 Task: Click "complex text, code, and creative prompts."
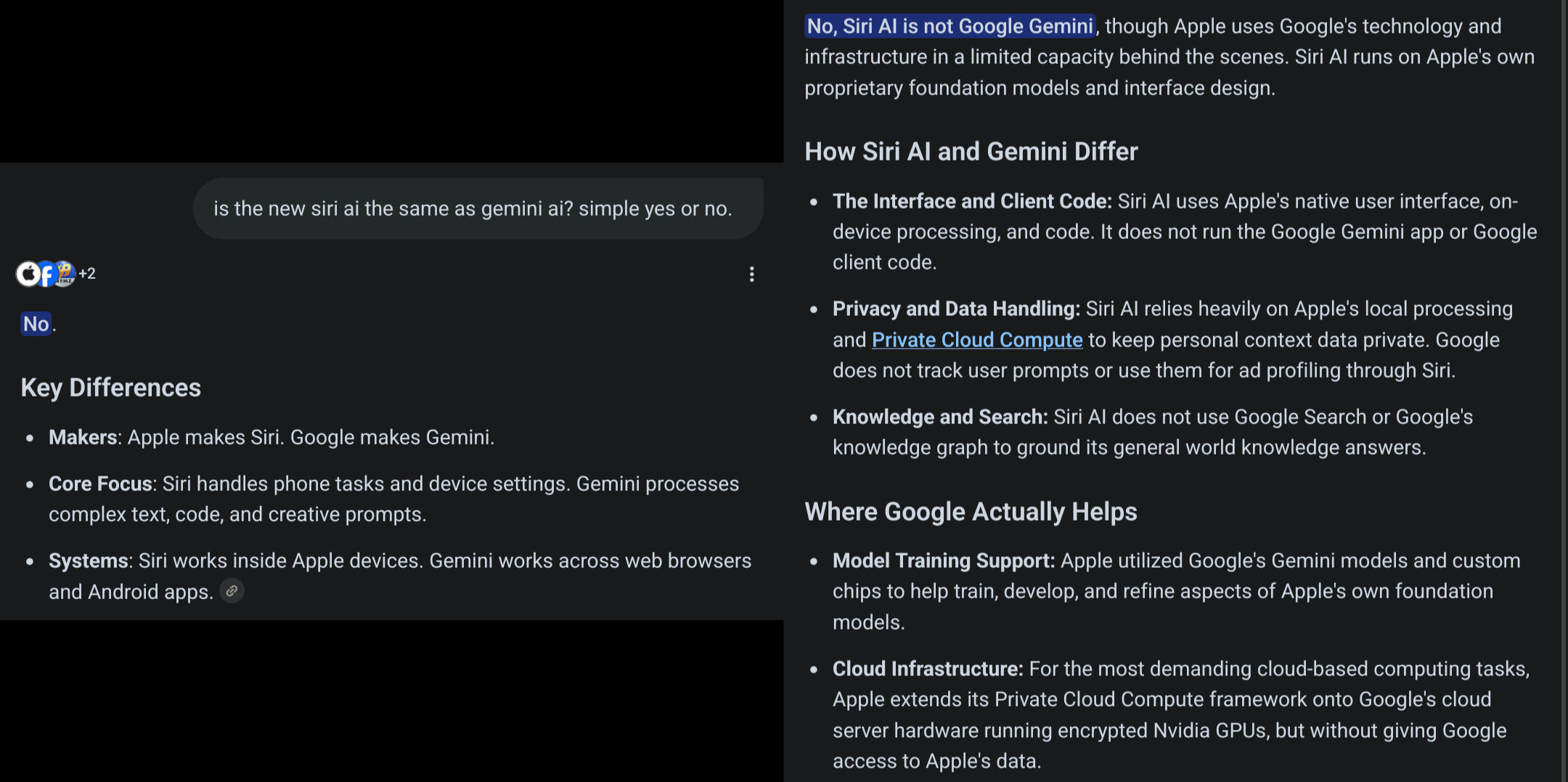pos(237,514)
